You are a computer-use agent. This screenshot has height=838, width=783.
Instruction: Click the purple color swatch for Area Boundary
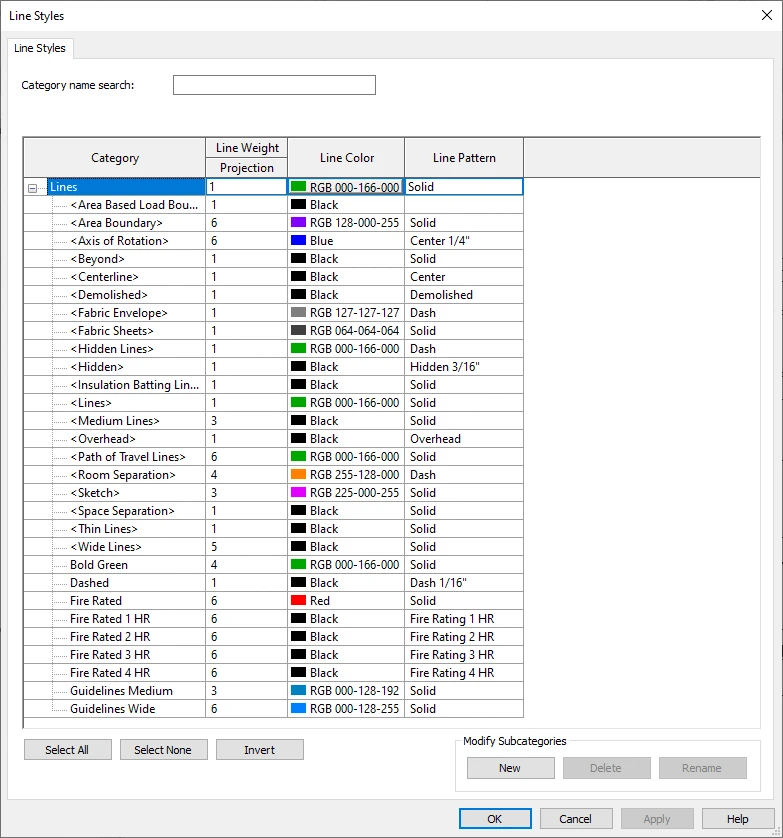(x=298, y=223)
